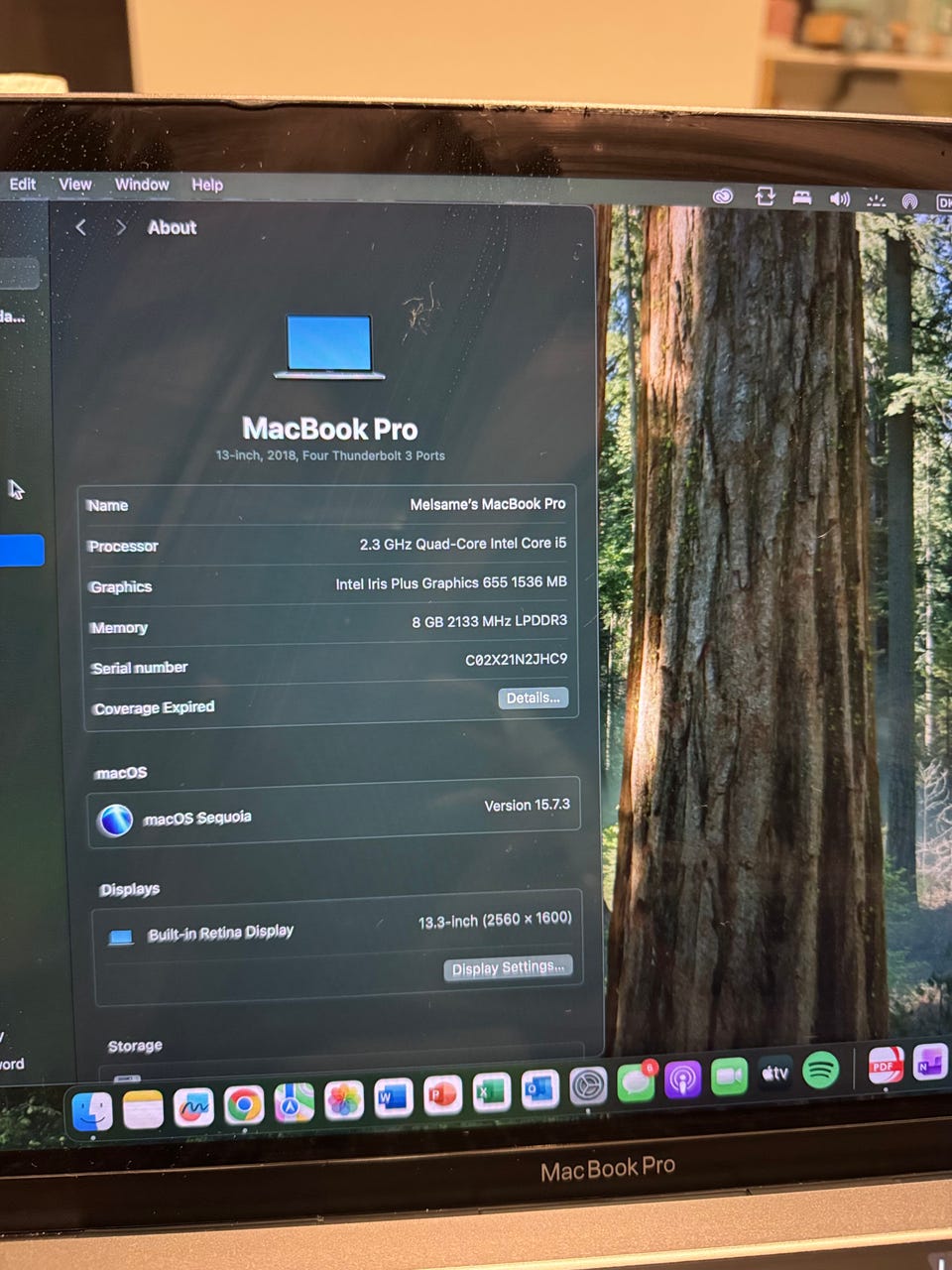Open Creative Cloud menu bar icon
This screenshot has height=1270, width=952.
[x=723, y=196]
